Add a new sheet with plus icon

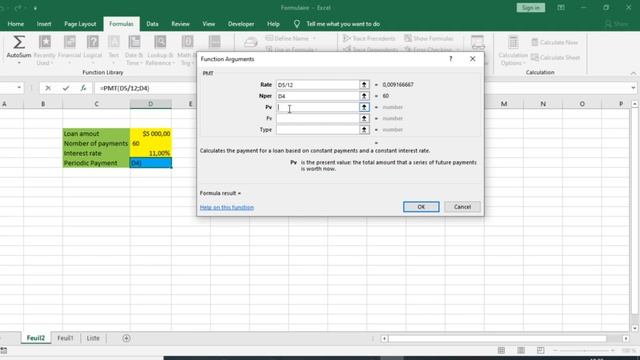pyautogui.click(x=126, y=338)
